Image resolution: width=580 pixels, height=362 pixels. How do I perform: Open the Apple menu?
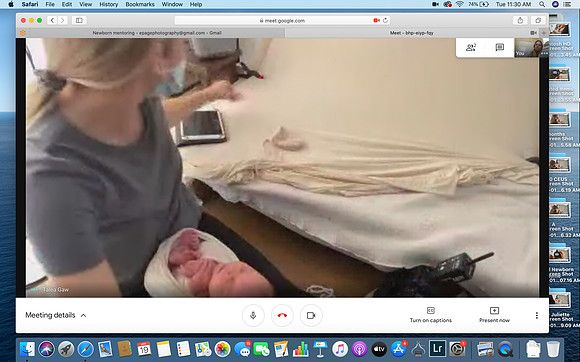[x=11, y=4]
